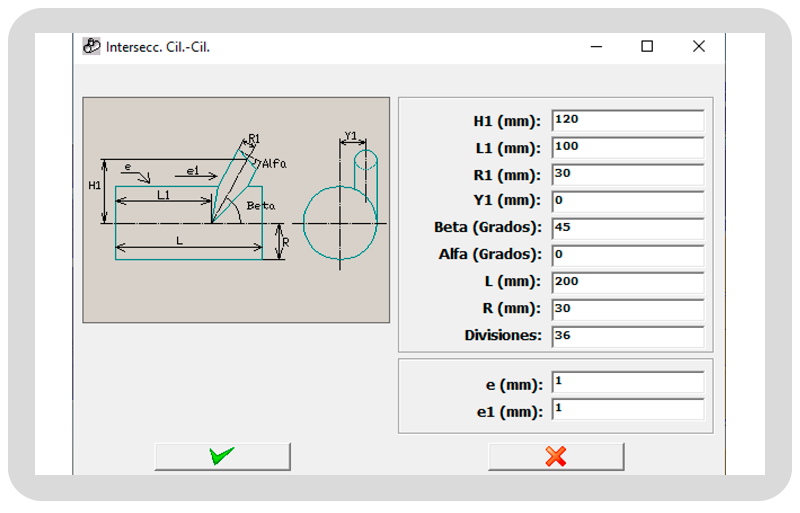The height and width of the screenshot is (513, 800).
Task: Select the R (mm) radius field
Action: [627, 309]
